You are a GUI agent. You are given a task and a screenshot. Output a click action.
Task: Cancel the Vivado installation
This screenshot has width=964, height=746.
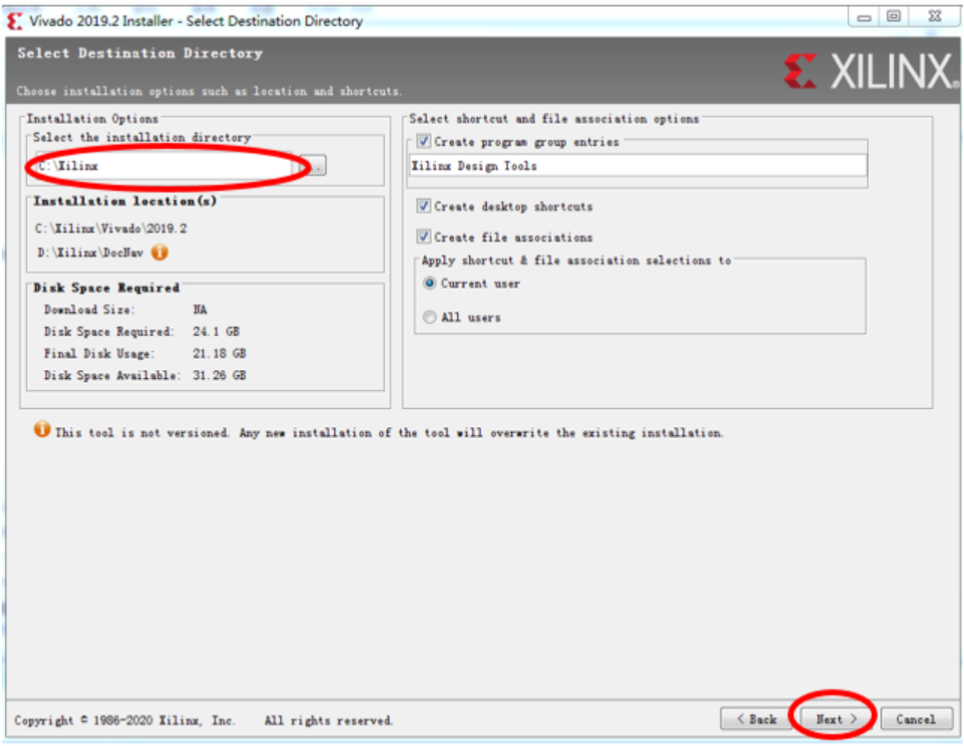[x=916, y=719]
